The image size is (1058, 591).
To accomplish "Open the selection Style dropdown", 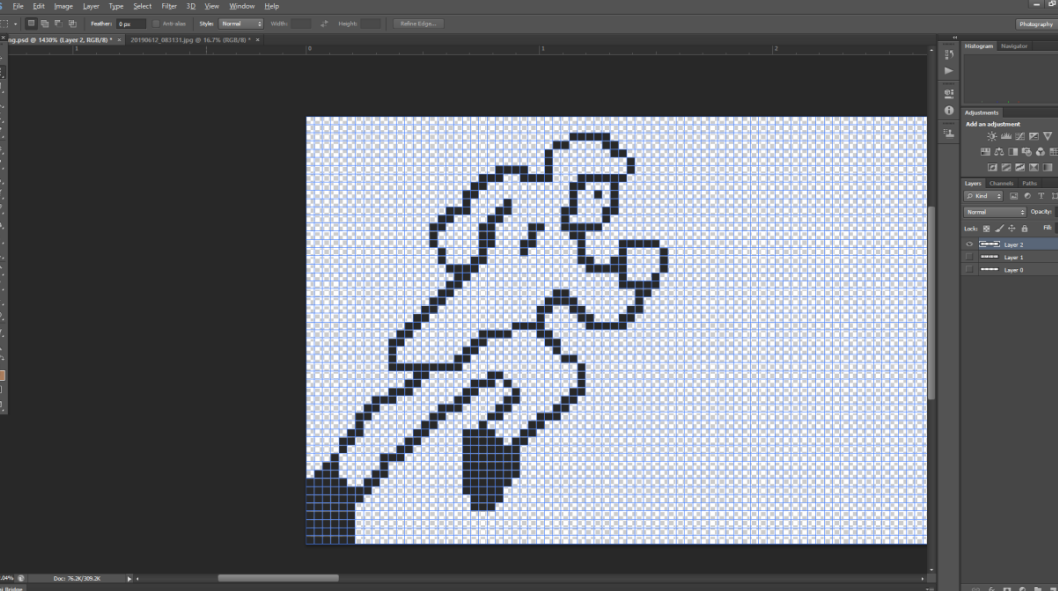I will coord(241,24).
